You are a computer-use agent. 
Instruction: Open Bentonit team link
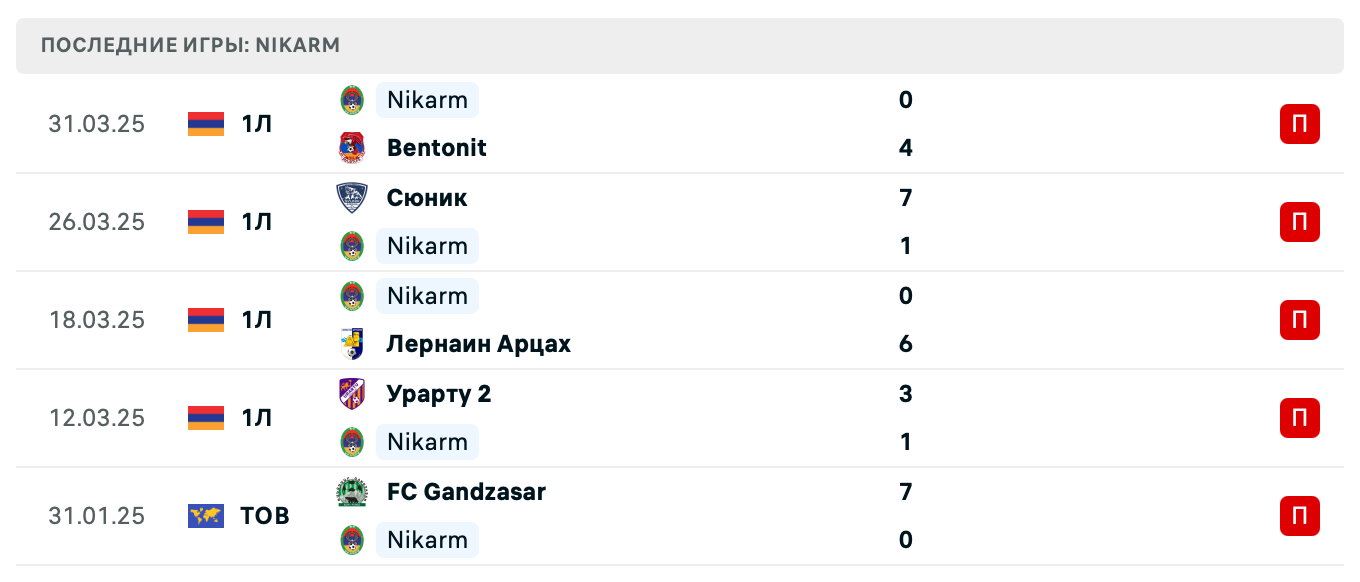(x=436, y=148)
